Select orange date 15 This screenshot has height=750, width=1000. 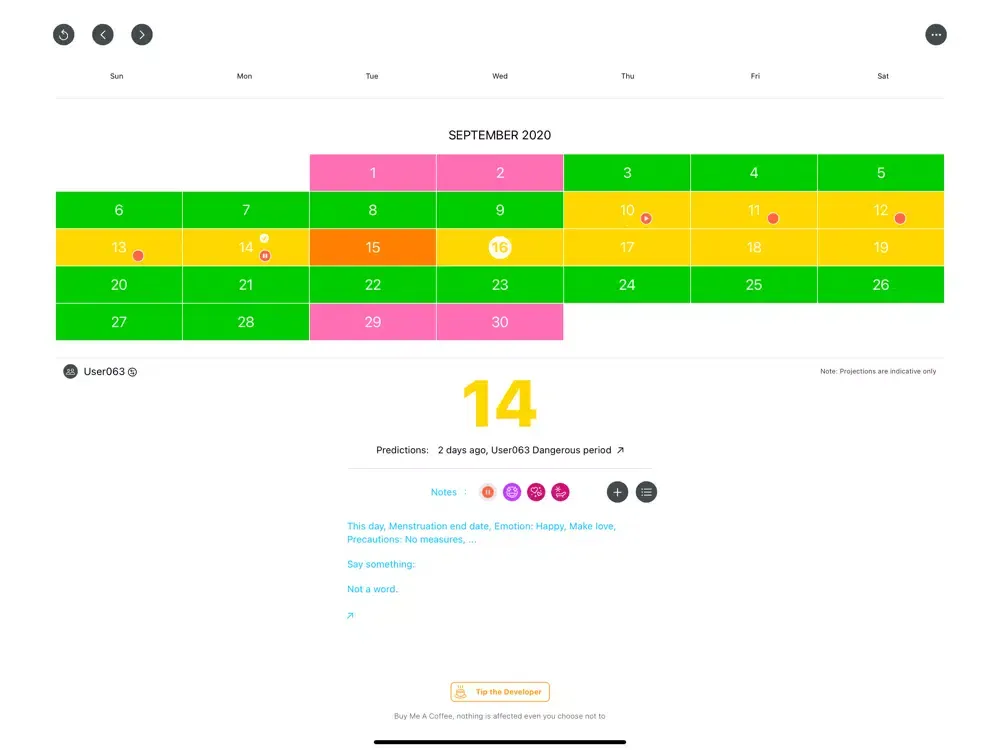click(373, 247)
